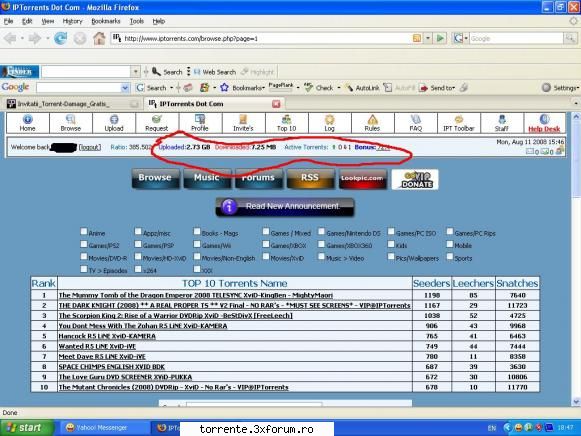Open the Top 10 icon
Screen dimensions: 581x436
click(x=286, y=119)
